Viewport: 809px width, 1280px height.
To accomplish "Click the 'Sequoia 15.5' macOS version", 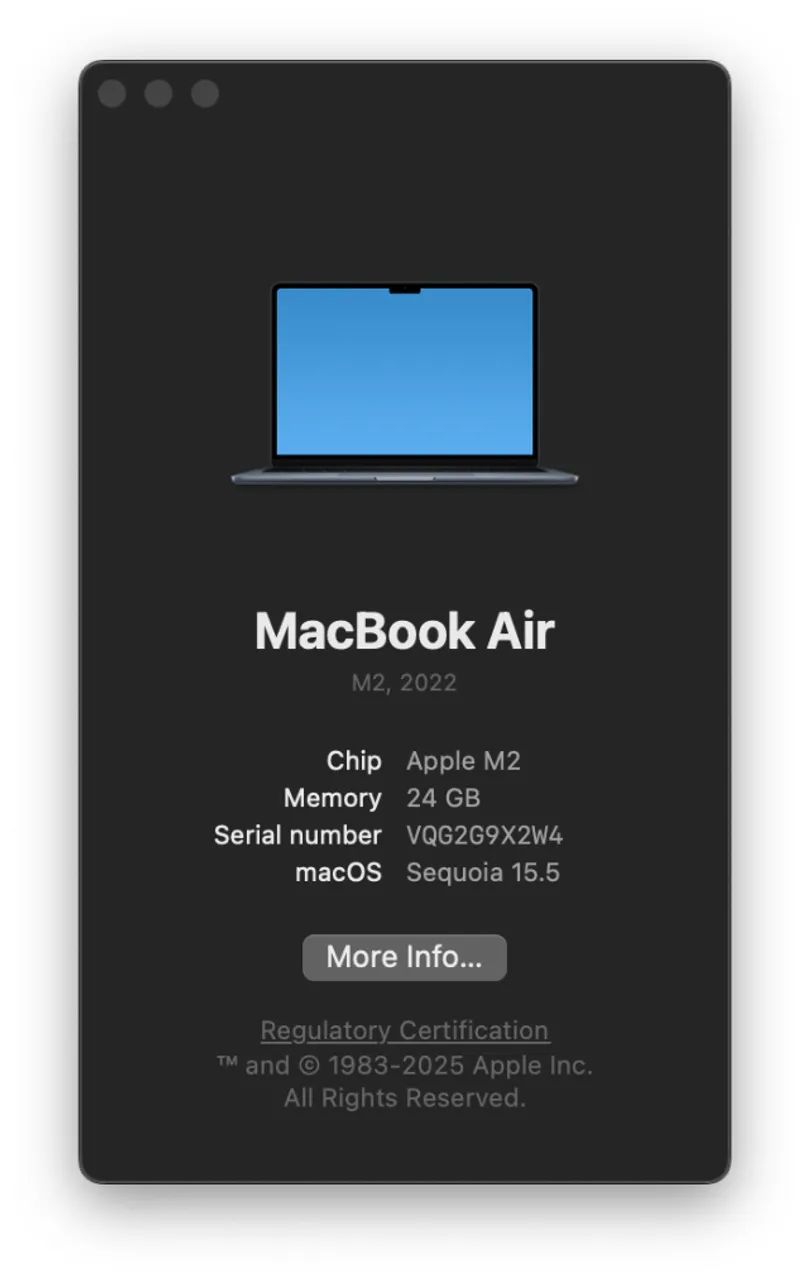I will click(x=483, y=873).
